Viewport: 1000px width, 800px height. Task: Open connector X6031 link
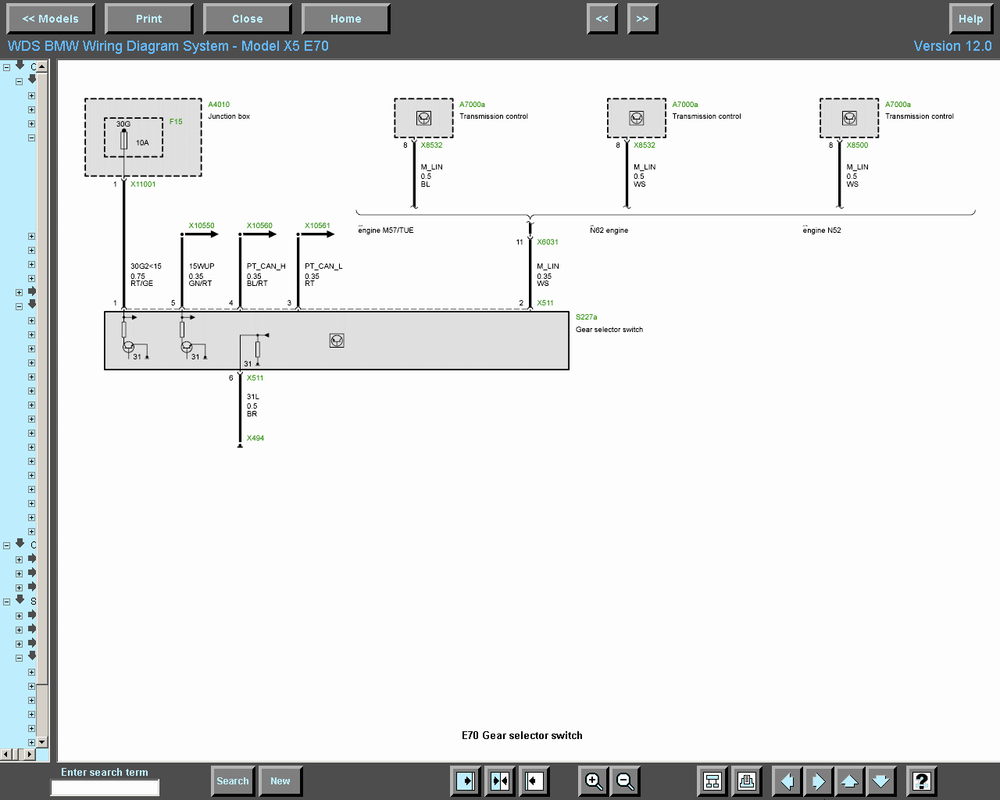pyautogui.click(x=547, y=242)
